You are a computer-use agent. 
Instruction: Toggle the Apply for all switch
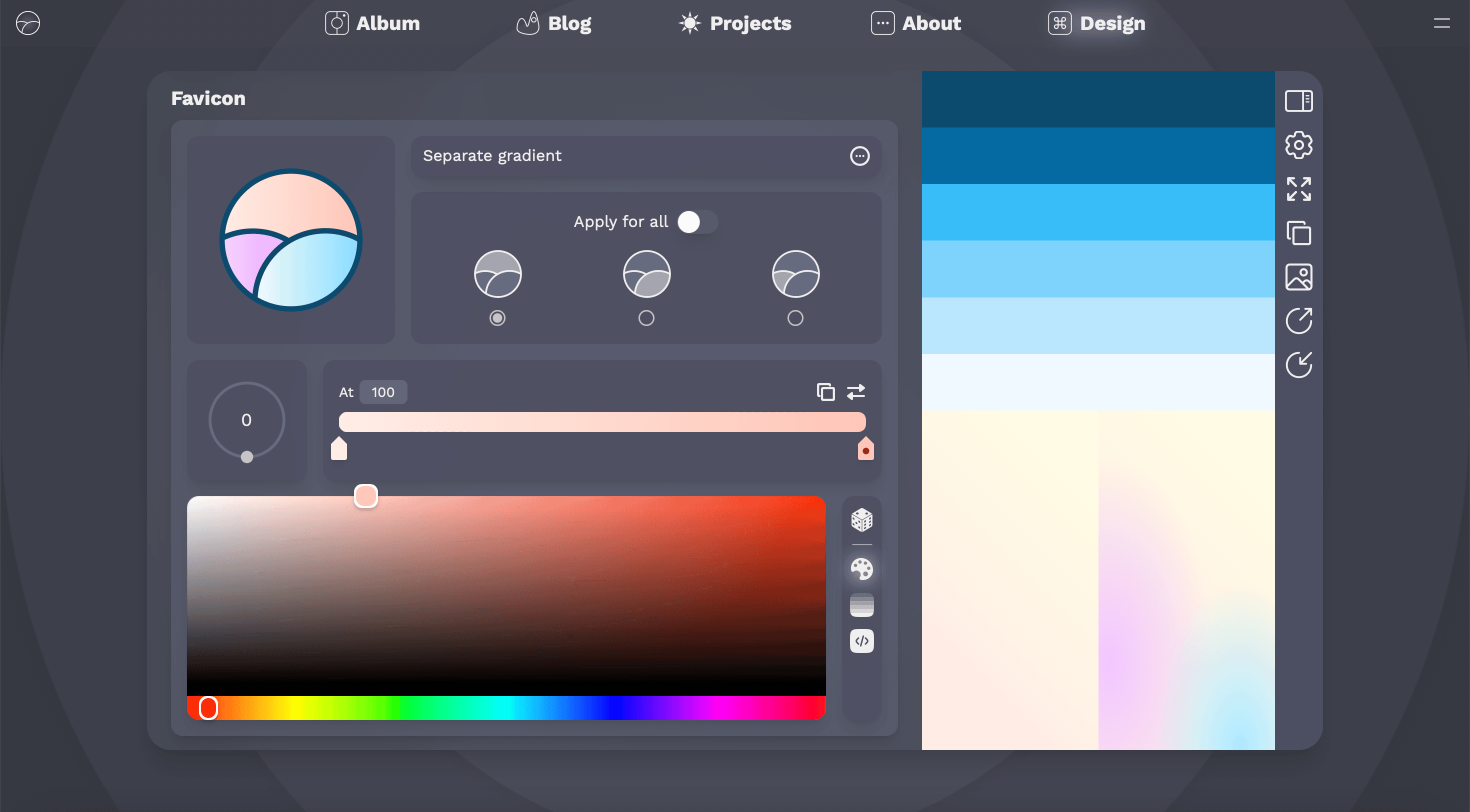697,222
